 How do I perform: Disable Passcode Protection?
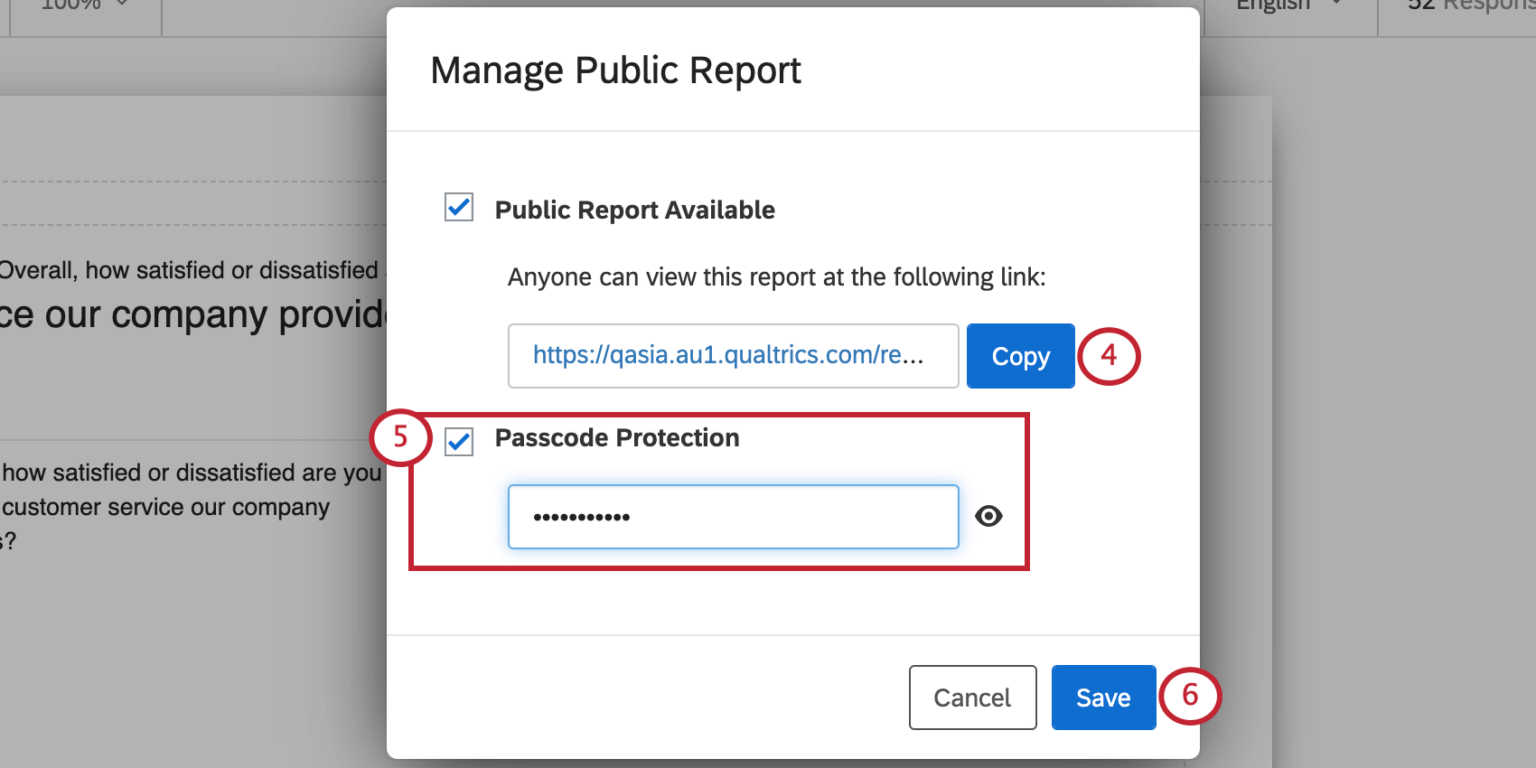click(458, 441)
